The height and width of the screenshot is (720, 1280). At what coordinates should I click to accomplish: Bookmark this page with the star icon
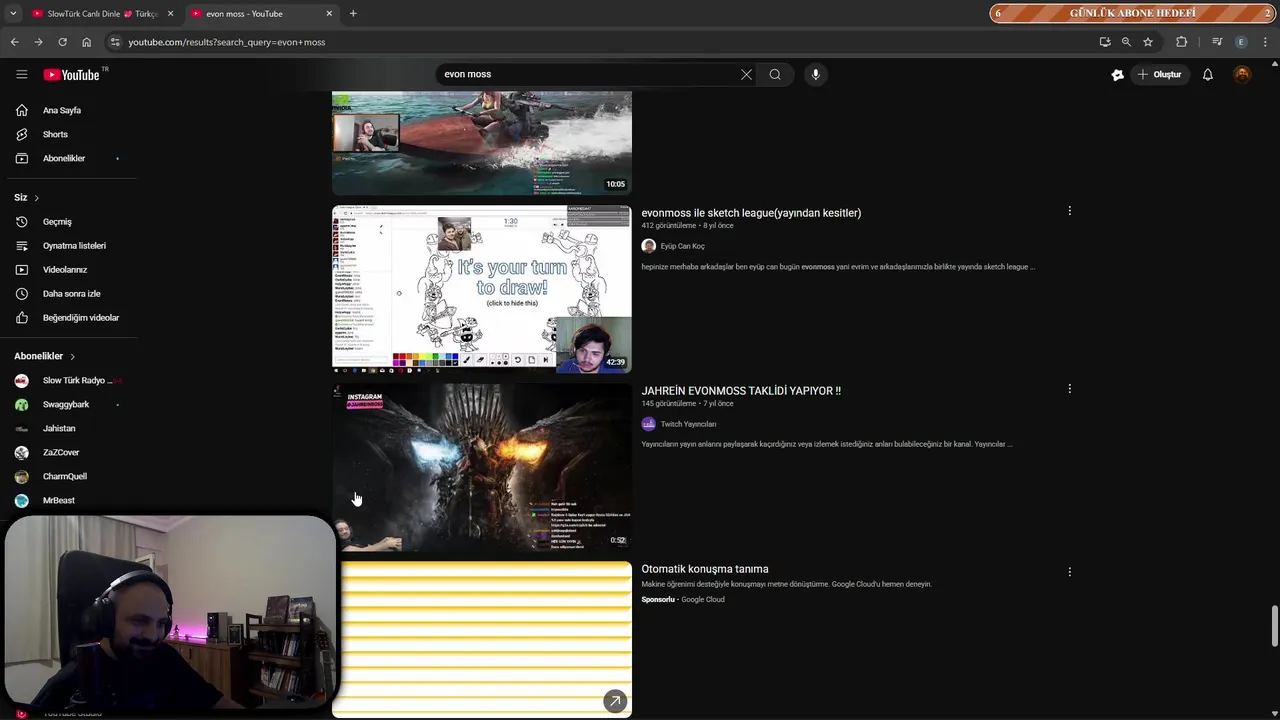click(x=1148, y=42)
